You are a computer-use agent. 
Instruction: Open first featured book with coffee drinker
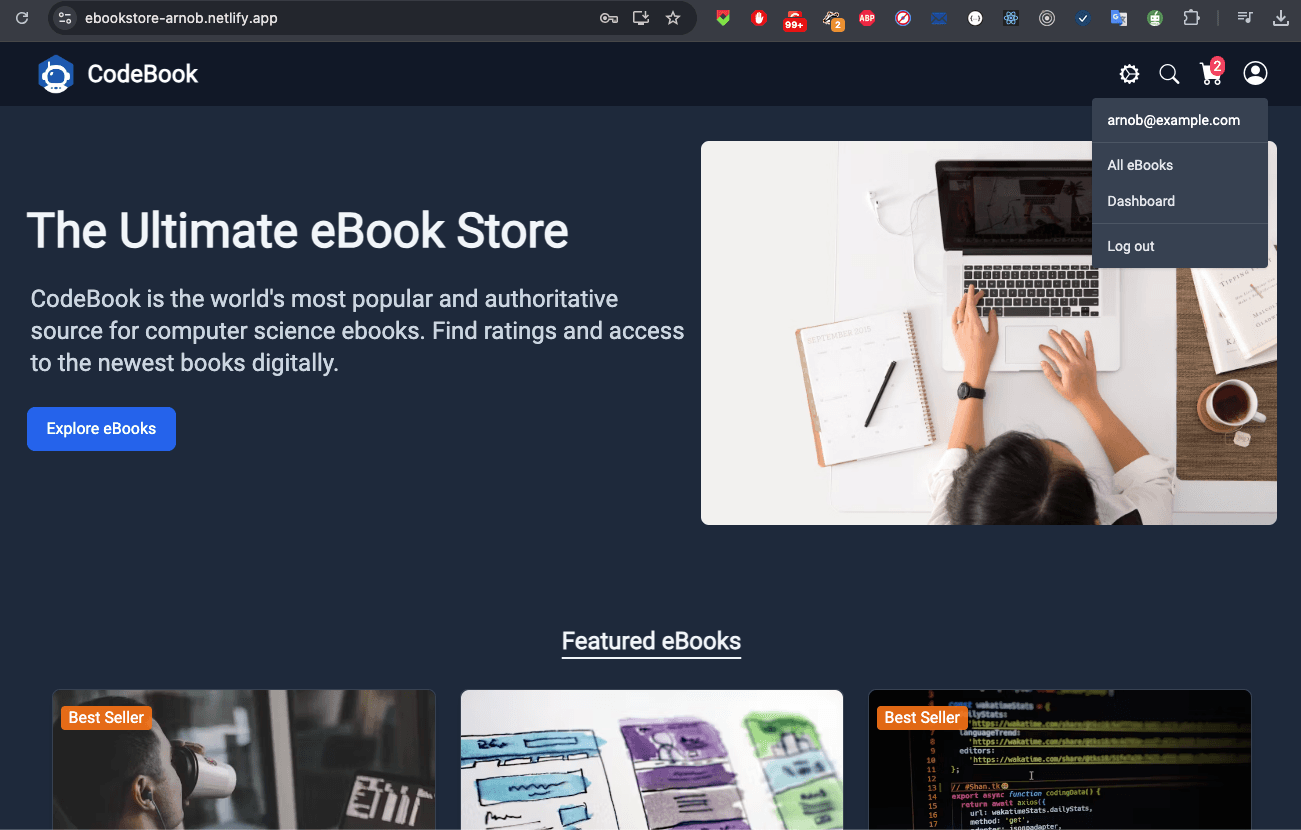[244, 759]
